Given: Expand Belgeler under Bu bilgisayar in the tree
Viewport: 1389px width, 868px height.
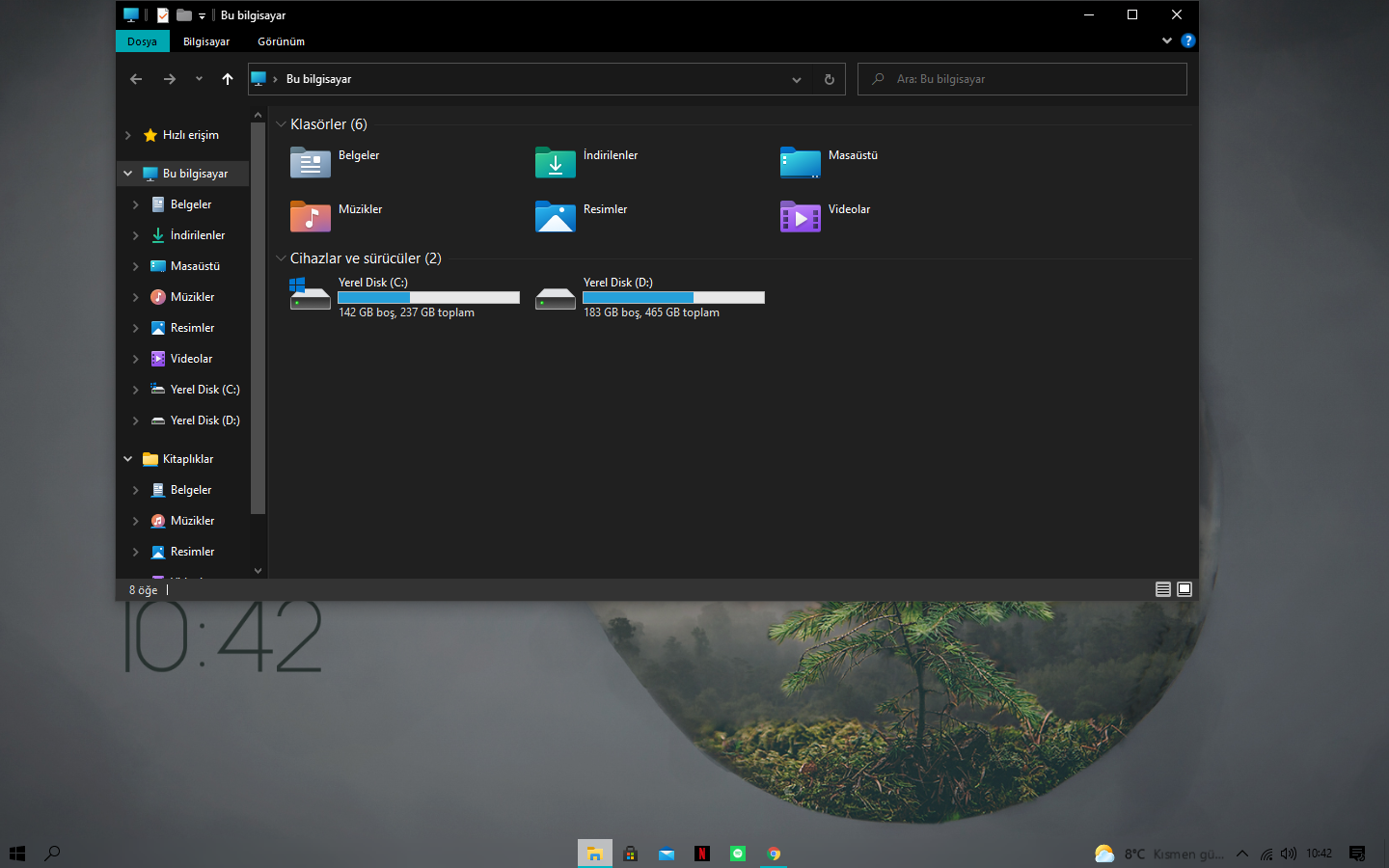Looking at the screenshot, I should [135, 204].
